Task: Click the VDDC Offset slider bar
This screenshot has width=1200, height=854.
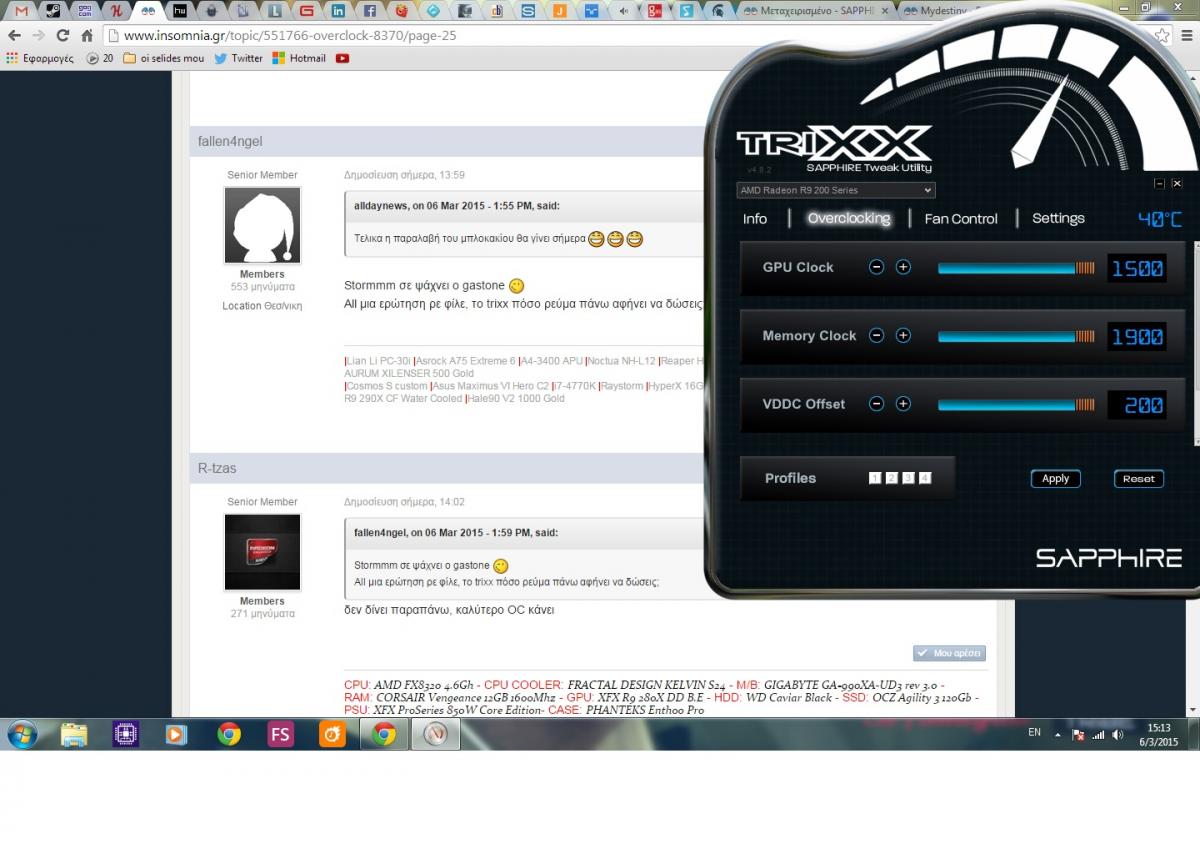Action: [x=1016, y=405]
